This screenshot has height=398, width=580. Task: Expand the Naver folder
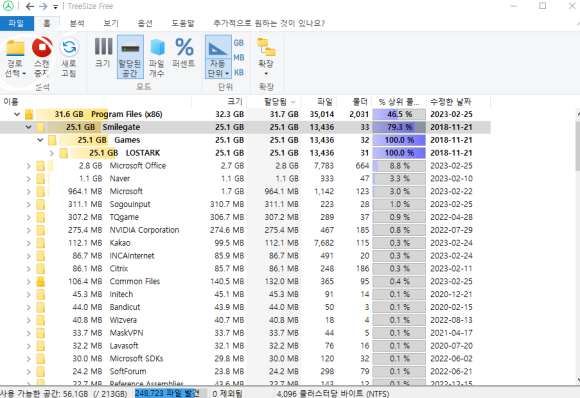point(28,179)
